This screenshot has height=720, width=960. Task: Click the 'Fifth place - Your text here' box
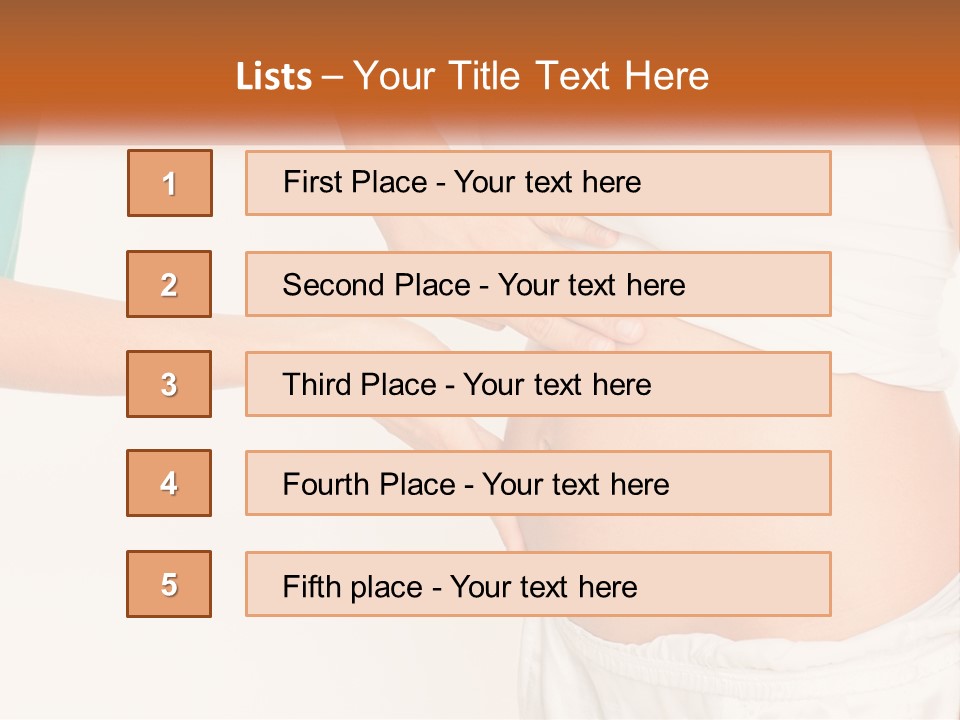pos(538,584)
